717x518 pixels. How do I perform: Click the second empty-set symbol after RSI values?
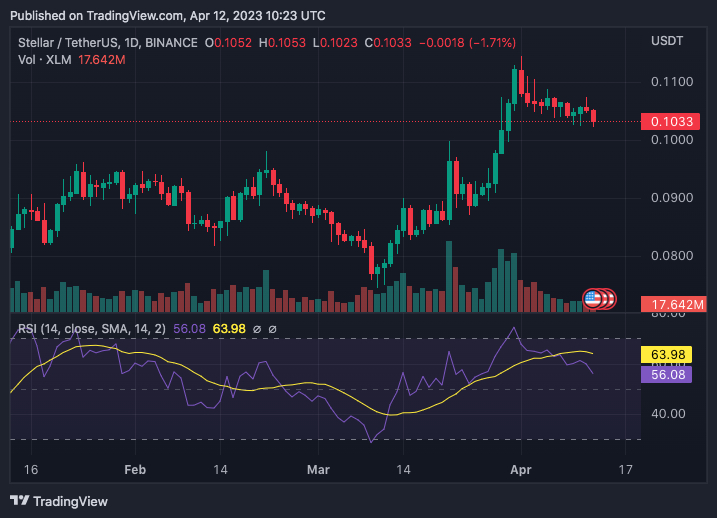tap(273, 329)
